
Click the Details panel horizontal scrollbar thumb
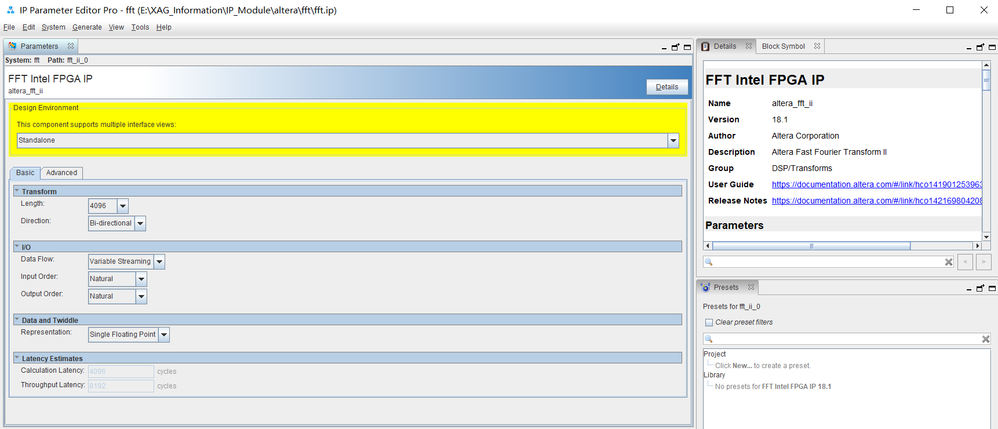tap(811, 246)
